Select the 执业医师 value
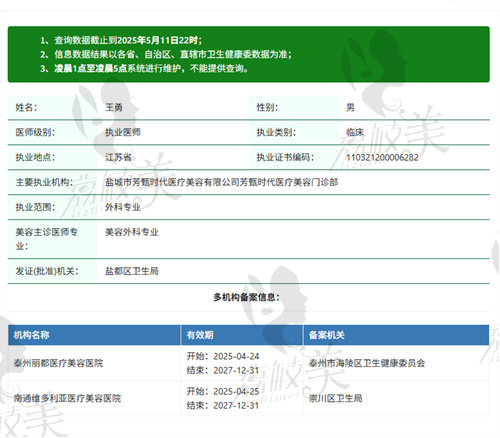The width and height of the screenshot is (500, 438). 123,132
